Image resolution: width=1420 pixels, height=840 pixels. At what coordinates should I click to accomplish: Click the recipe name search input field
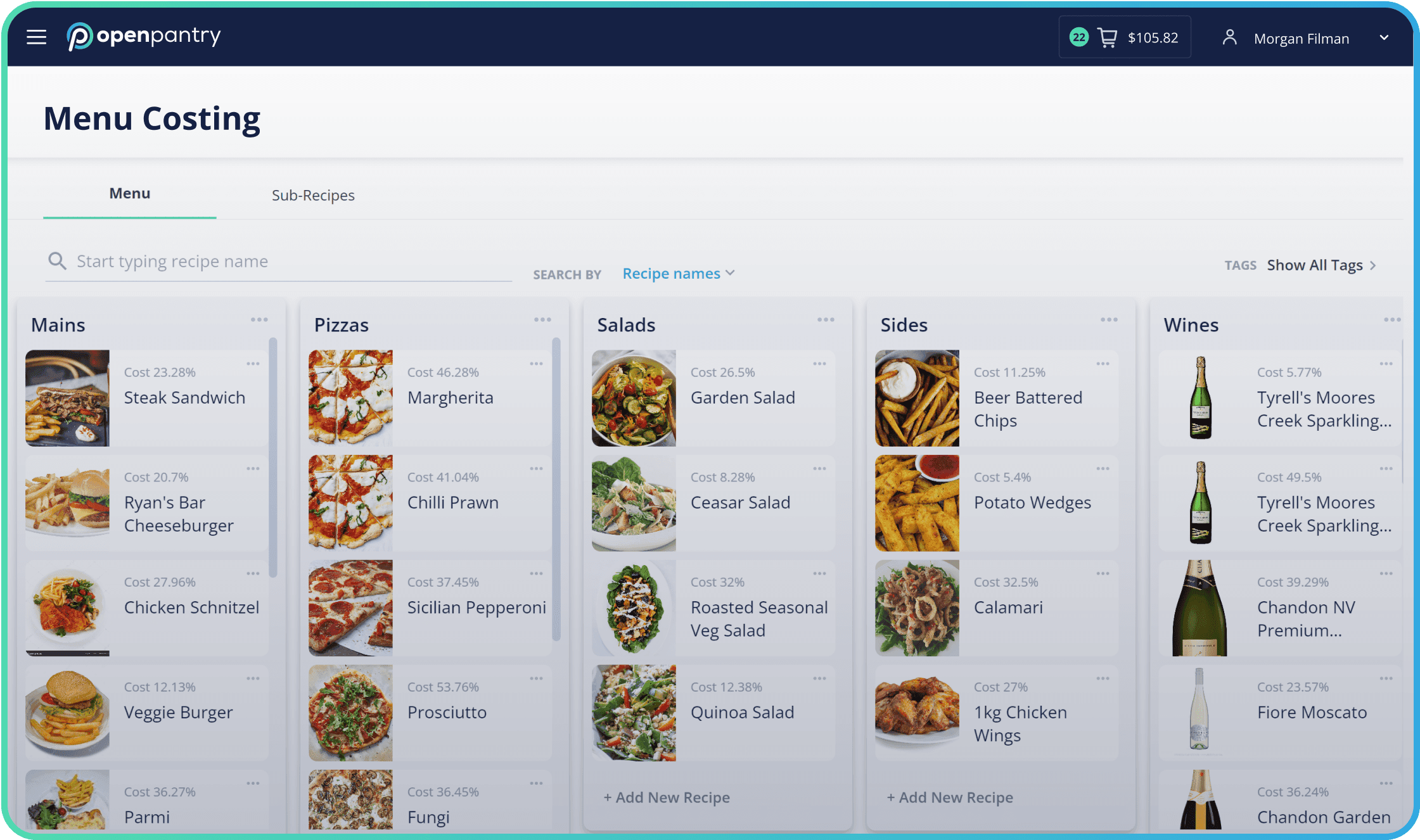coord(280,261)
